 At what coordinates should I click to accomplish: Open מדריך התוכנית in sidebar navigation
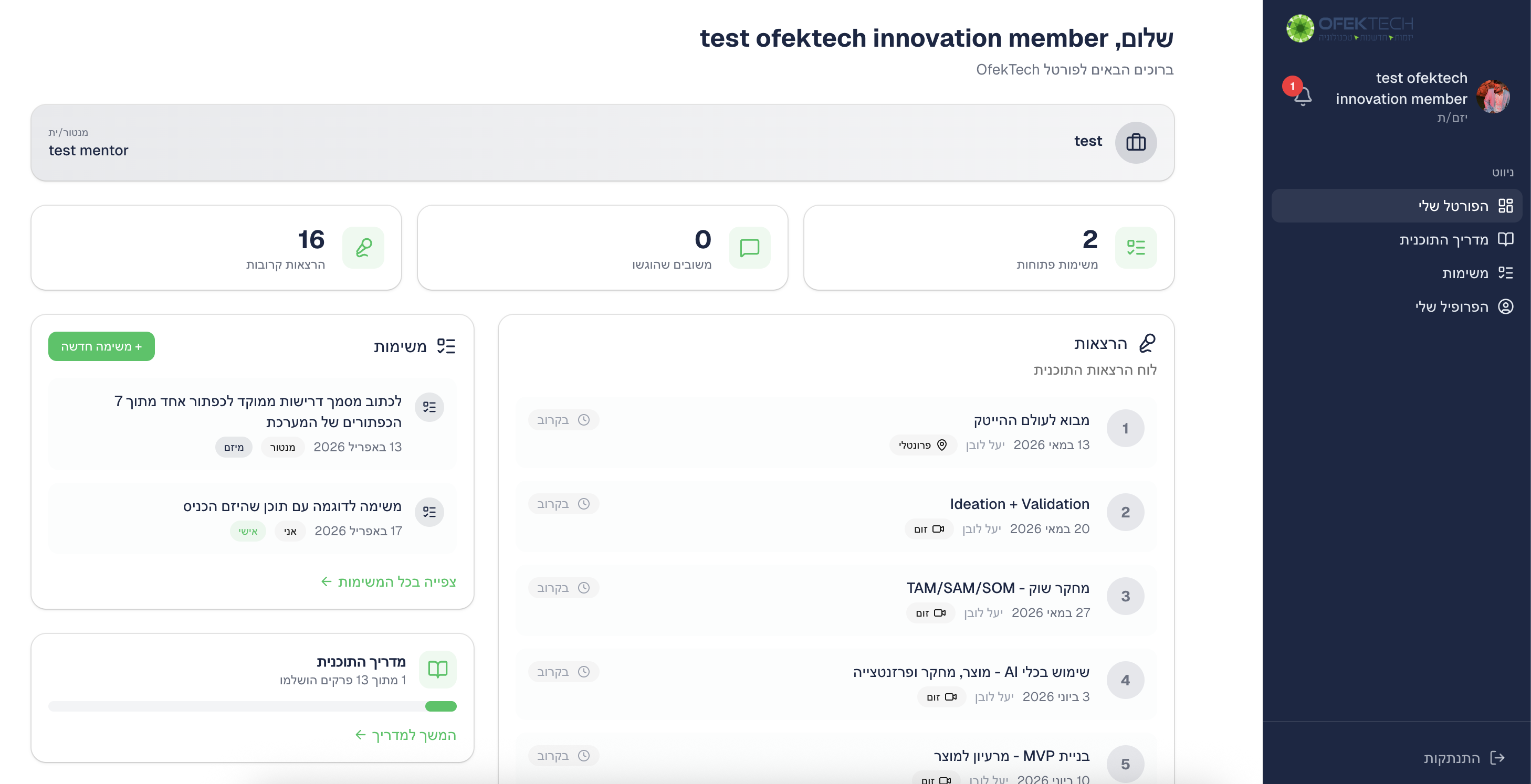(x=1444, y=240)
